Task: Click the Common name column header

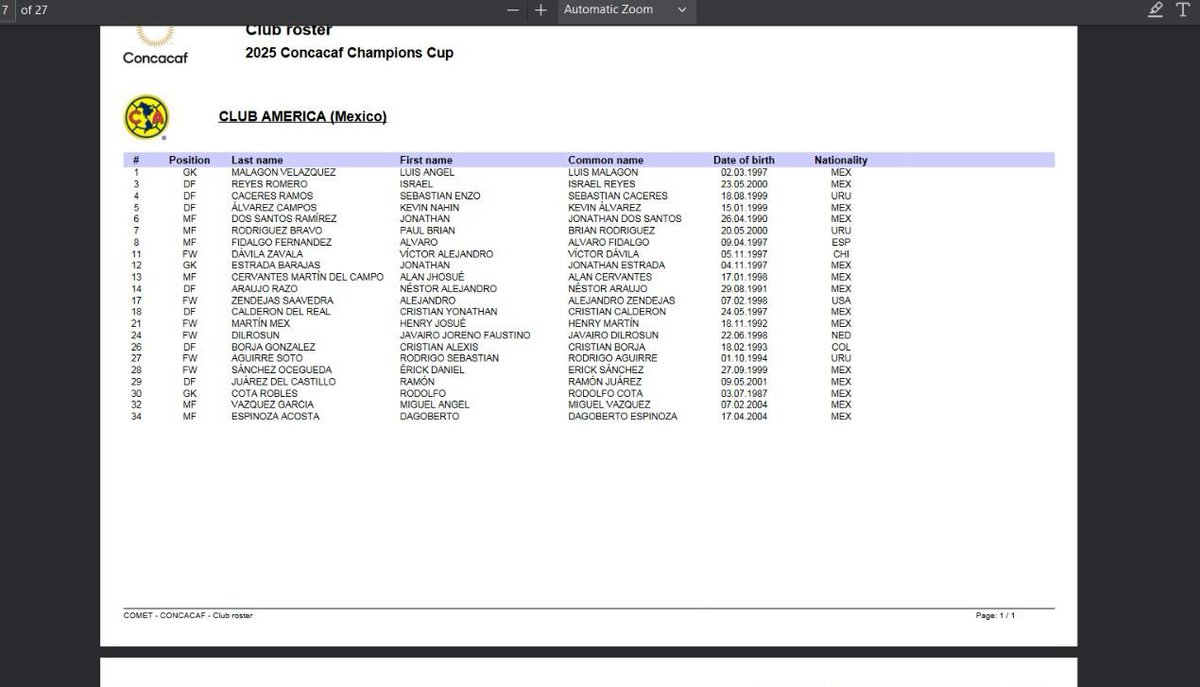Action: click(606, 160)
